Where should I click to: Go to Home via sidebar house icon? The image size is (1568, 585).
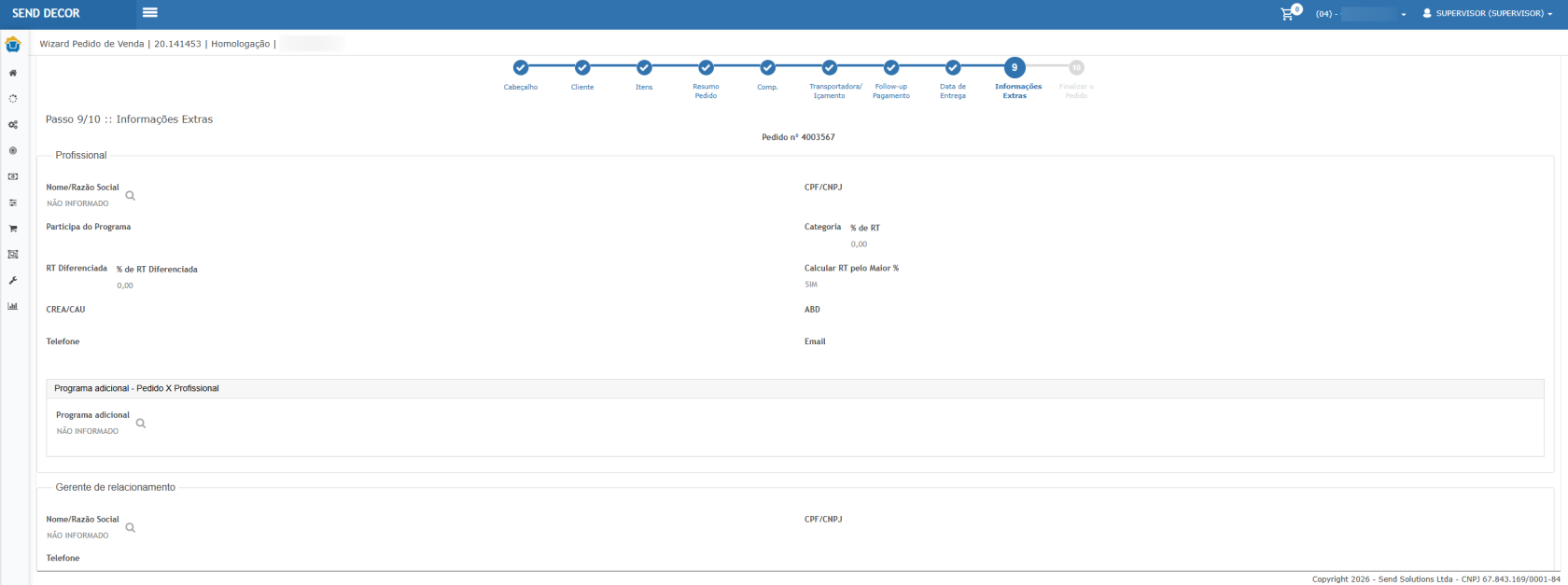pos(13,73)
